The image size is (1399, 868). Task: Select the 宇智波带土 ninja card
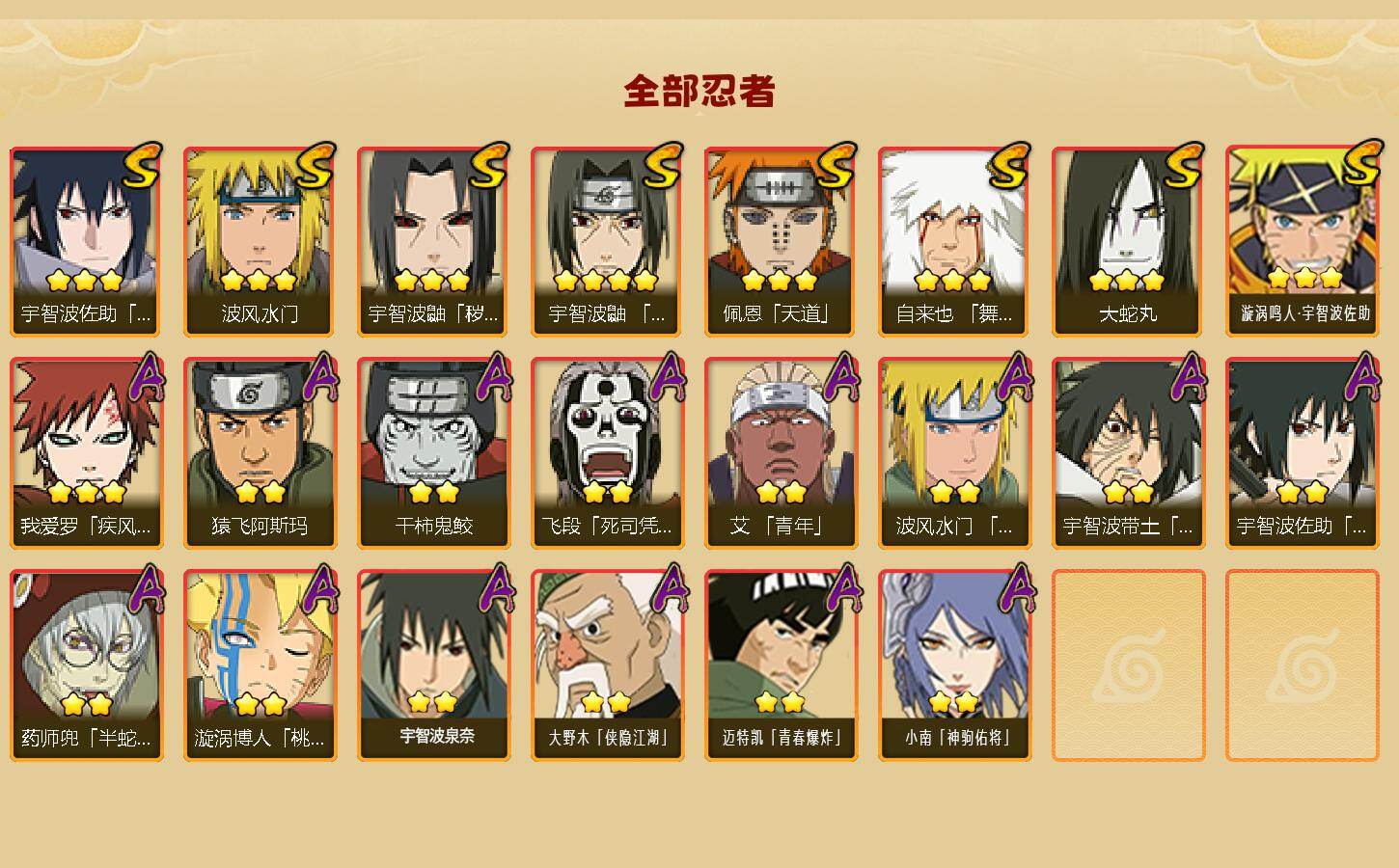pyautogui.click(x=1128, y=453)
